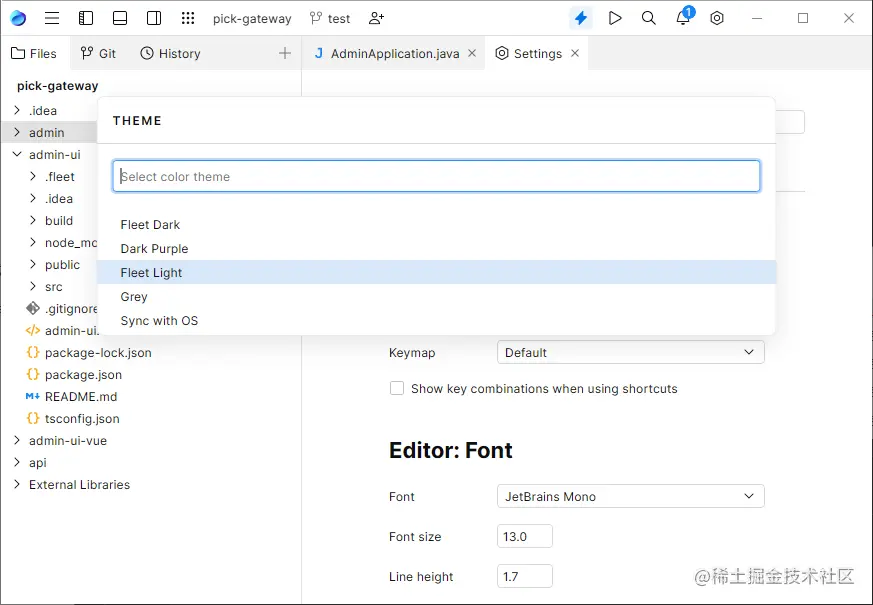This screenshot has width=873, height=605.
Task: Choose the Fleet Dark theme
Action: 436,225
